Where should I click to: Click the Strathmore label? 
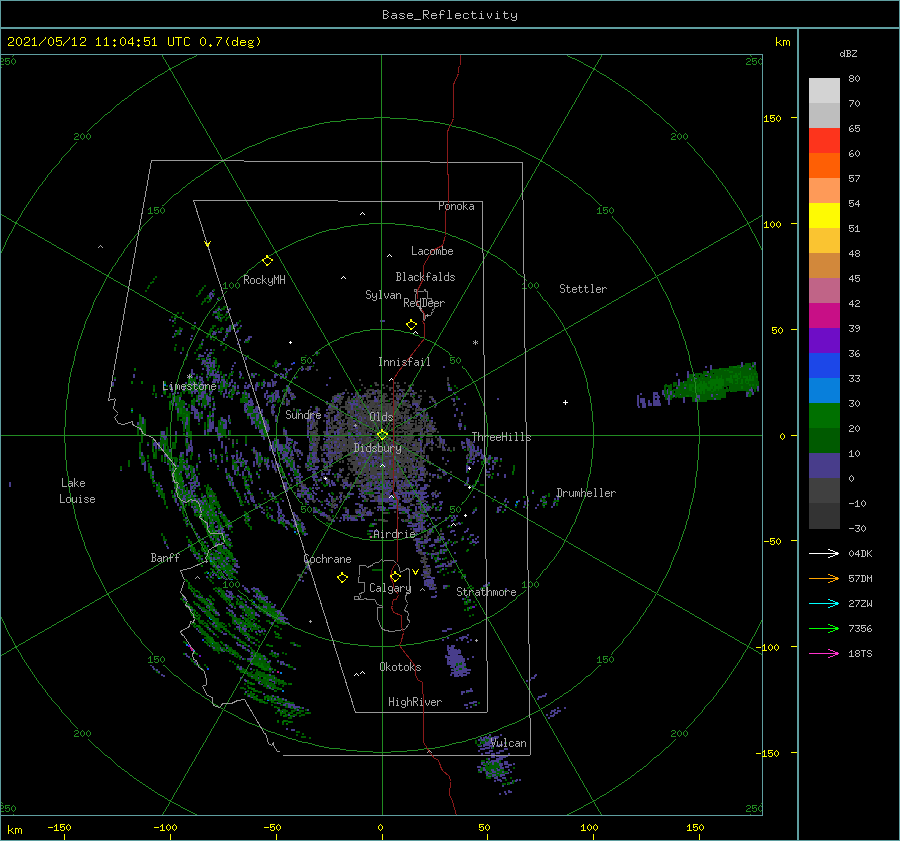click(486, 592)
